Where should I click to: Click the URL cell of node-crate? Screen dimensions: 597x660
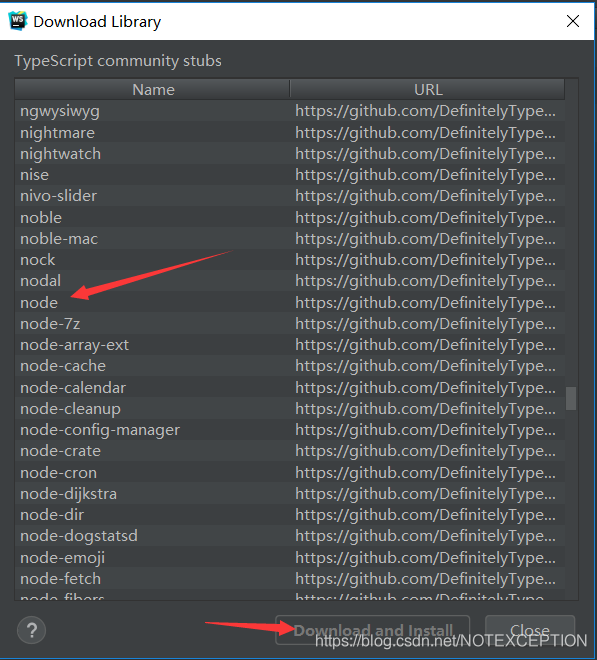(425, 451)
